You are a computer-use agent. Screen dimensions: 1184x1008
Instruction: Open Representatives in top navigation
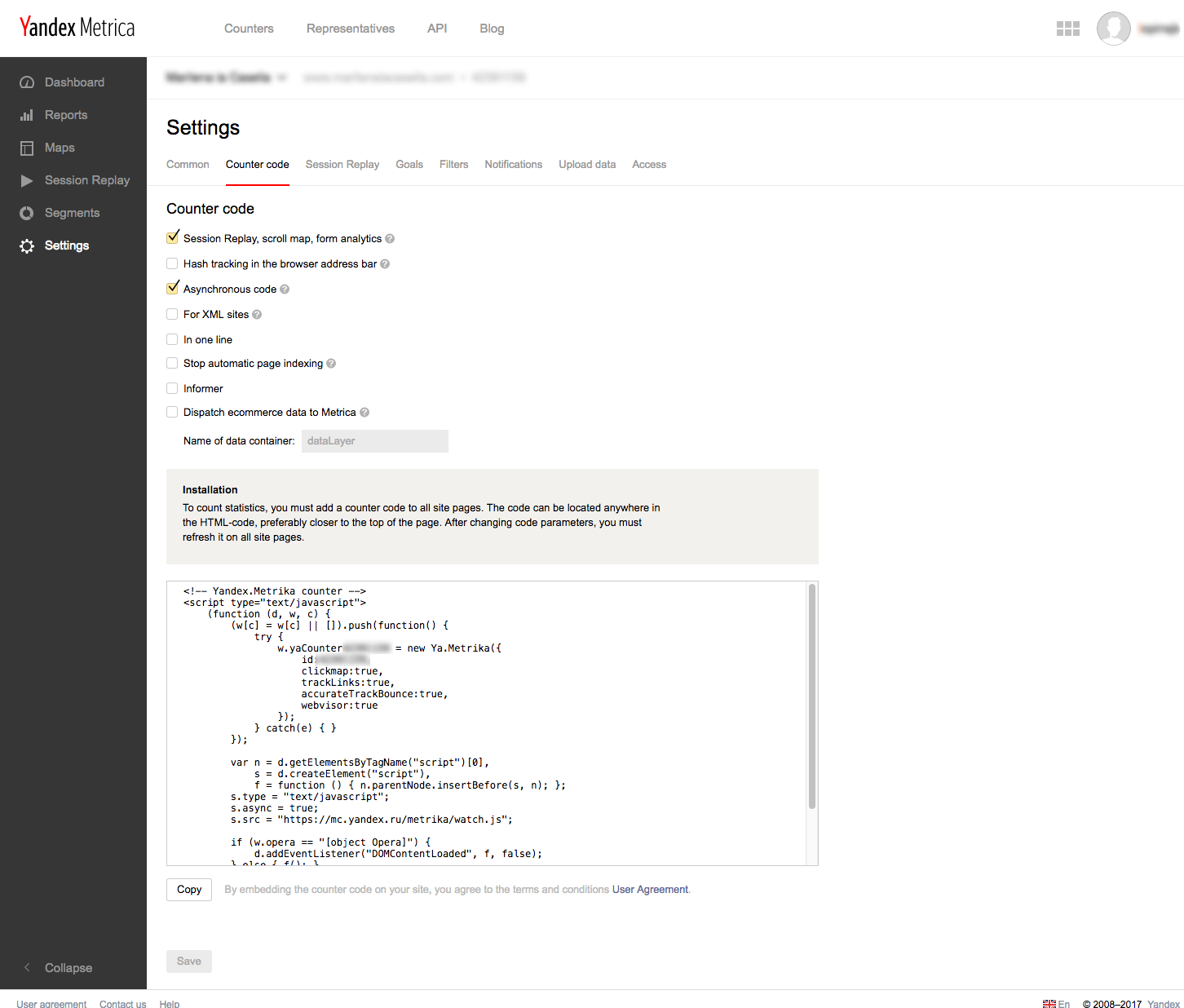click(351, 29)
